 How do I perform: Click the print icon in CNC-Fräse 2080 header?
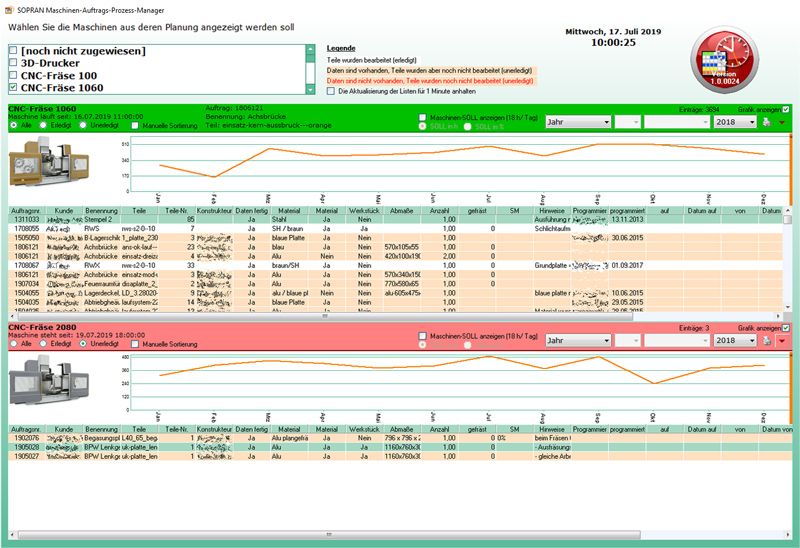coord(766,340)
